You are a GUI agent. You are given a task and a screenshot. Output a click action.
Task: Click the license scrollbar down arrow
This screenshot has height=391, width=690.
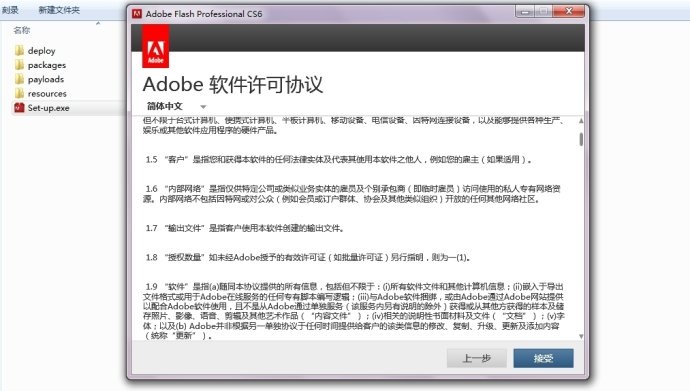coord(581,336)
